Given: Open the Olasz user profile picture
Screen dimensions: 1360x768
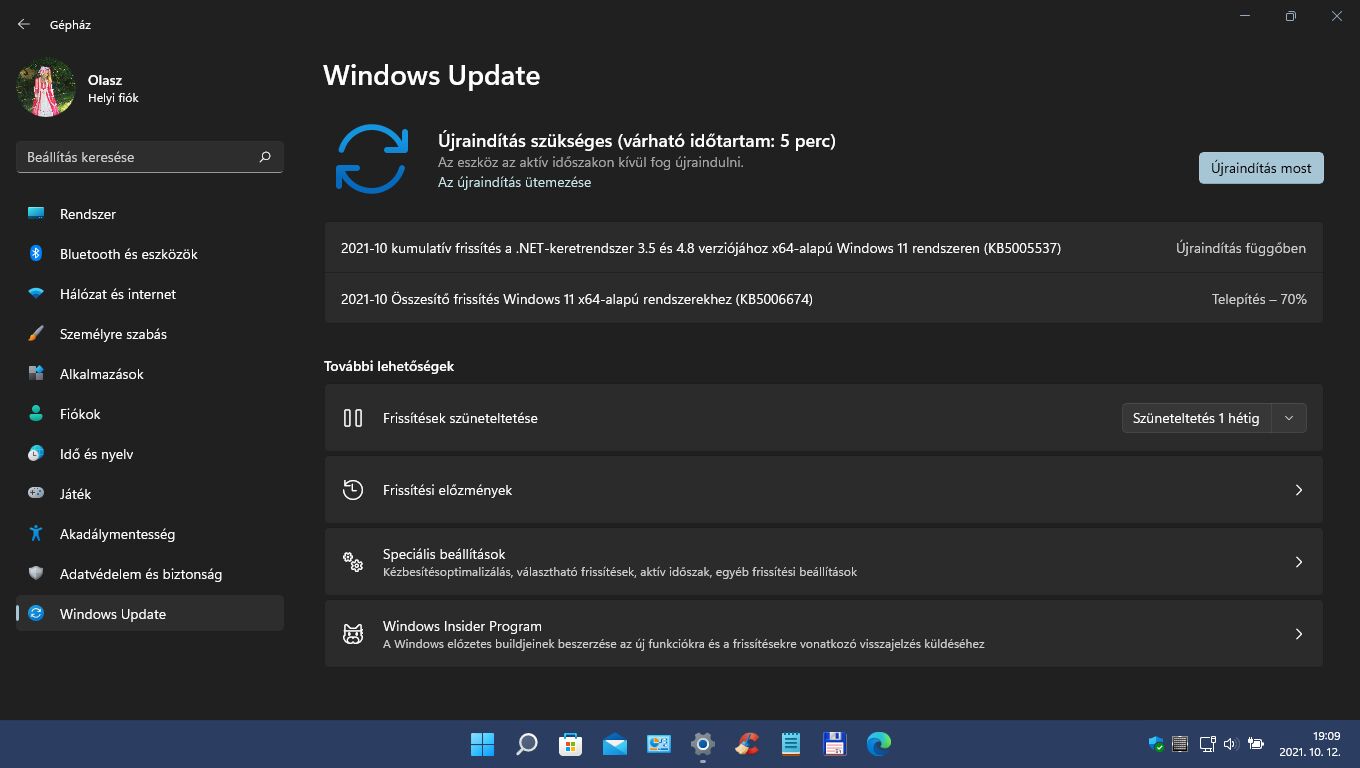Looking at the screenshot, I should 46,88.
